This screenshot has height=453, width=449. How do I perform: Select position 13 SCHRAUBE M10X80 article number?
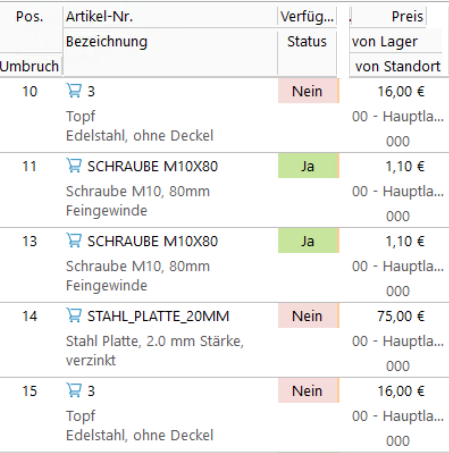click(x=152, y=241)
